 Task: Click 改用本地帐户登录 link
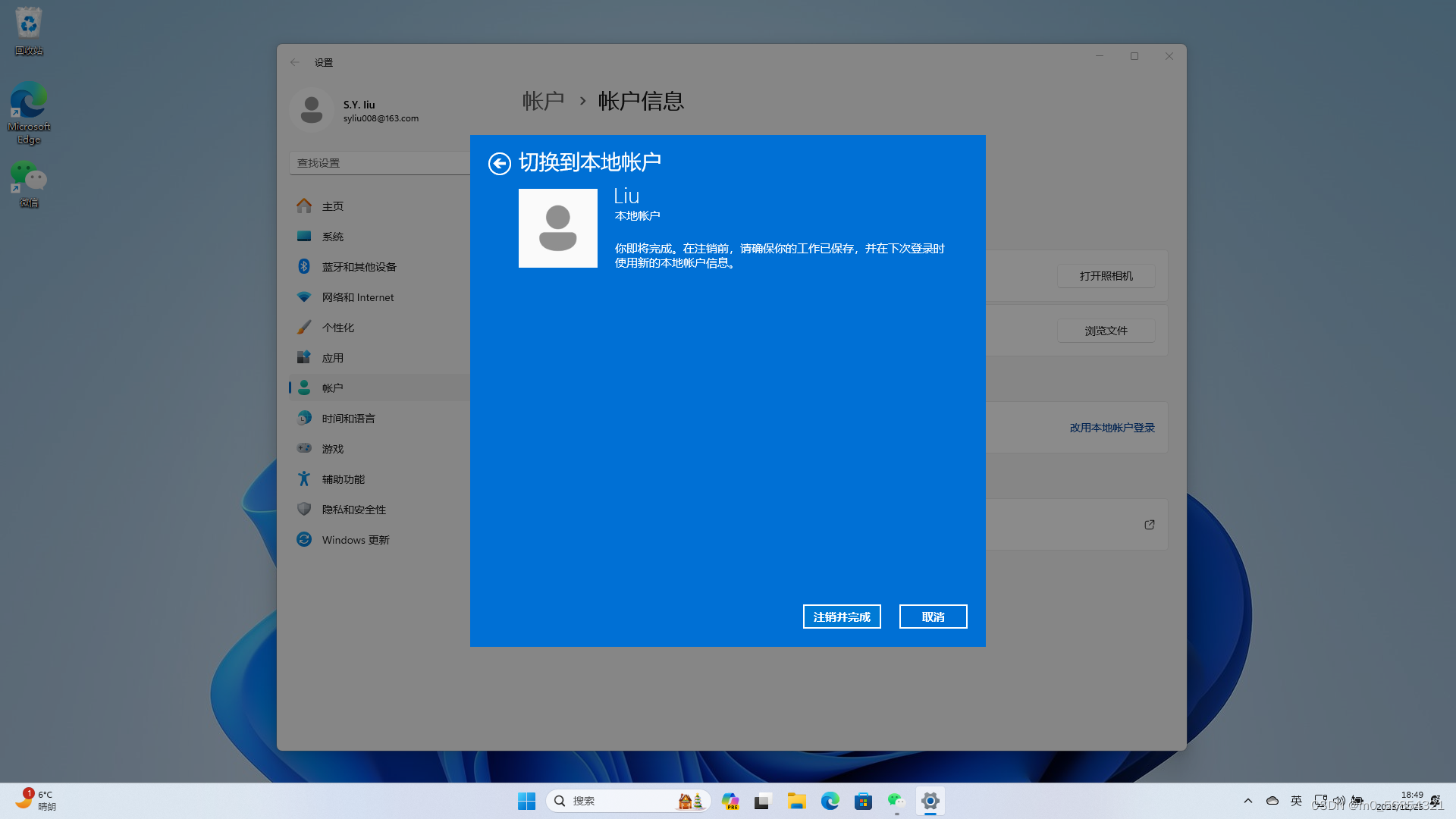coord(1110,427)
